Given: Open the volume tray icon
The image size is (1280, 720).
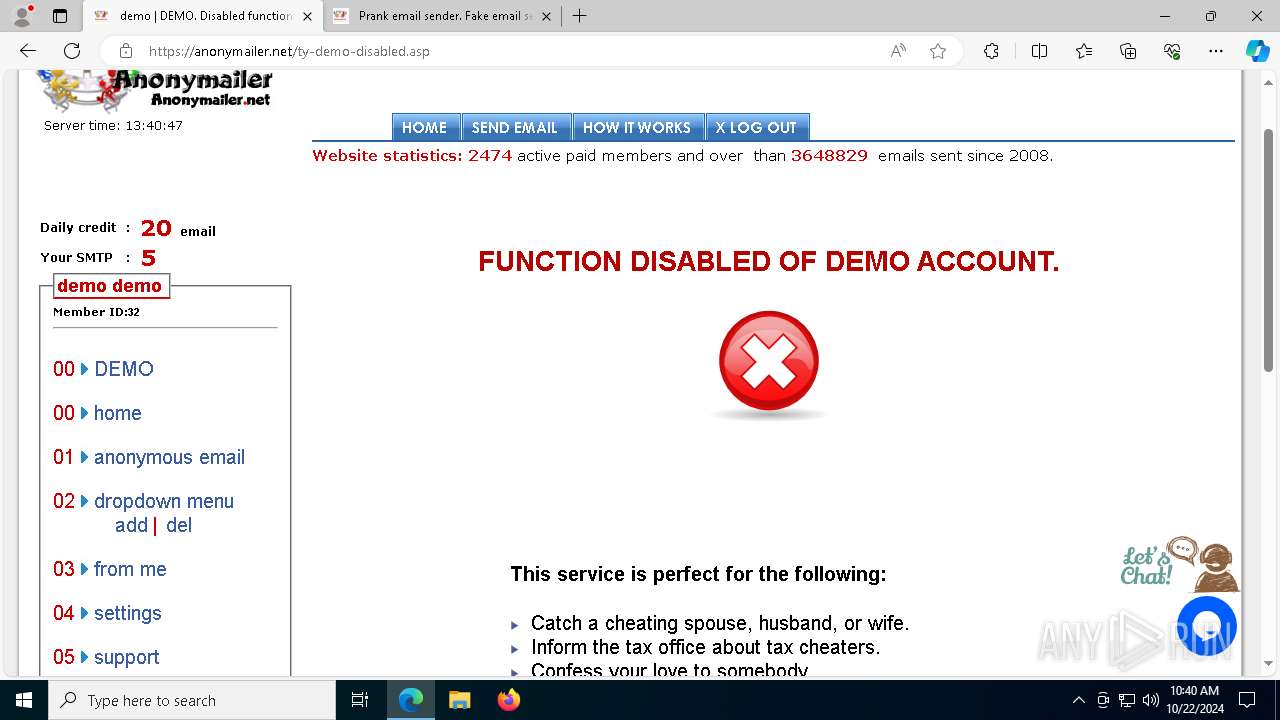Looking at the screenshot, I should [x=1150, y=700].
